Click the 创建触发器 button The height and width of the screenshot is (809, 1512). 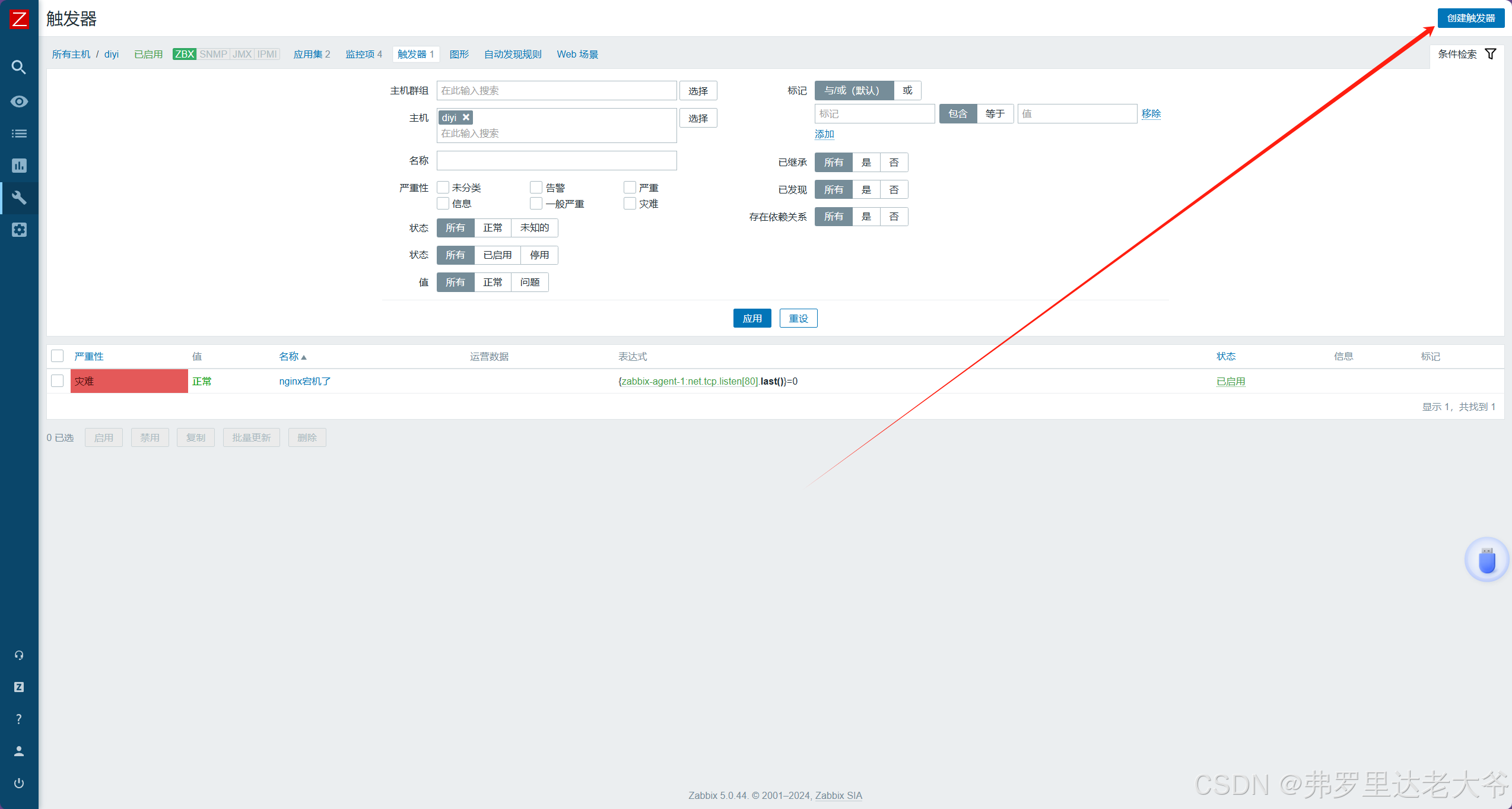1470,18
